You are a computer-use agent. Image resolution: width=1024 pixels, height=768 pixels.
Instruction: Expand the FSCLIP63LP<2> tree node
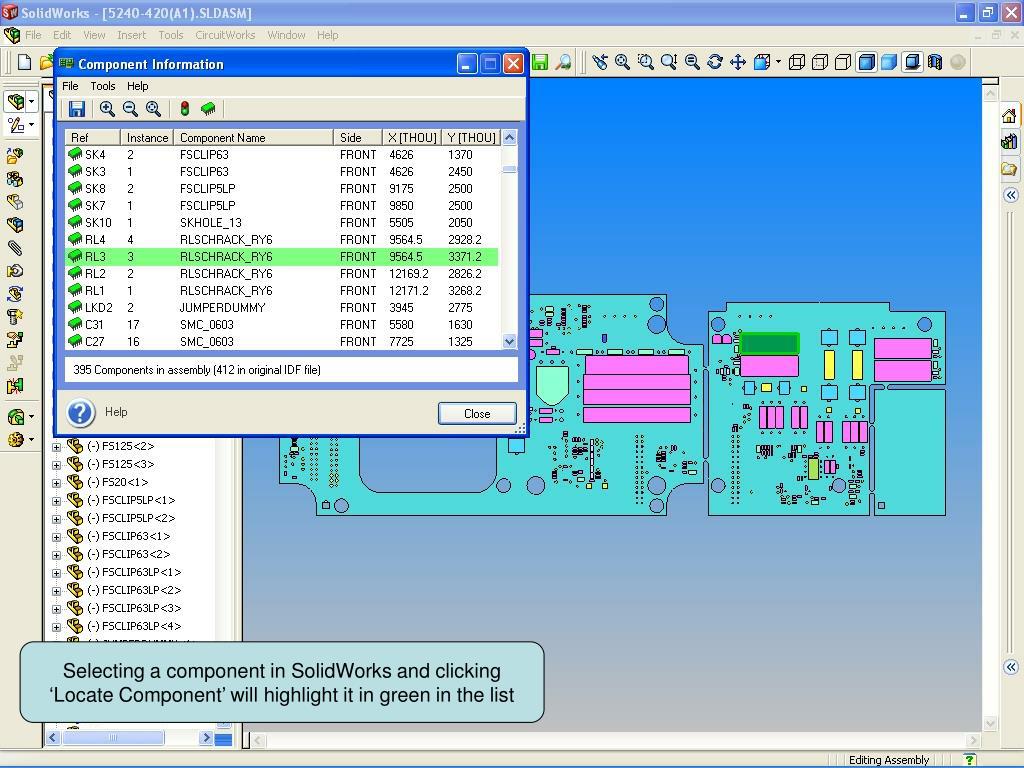(x=56, y=590)
